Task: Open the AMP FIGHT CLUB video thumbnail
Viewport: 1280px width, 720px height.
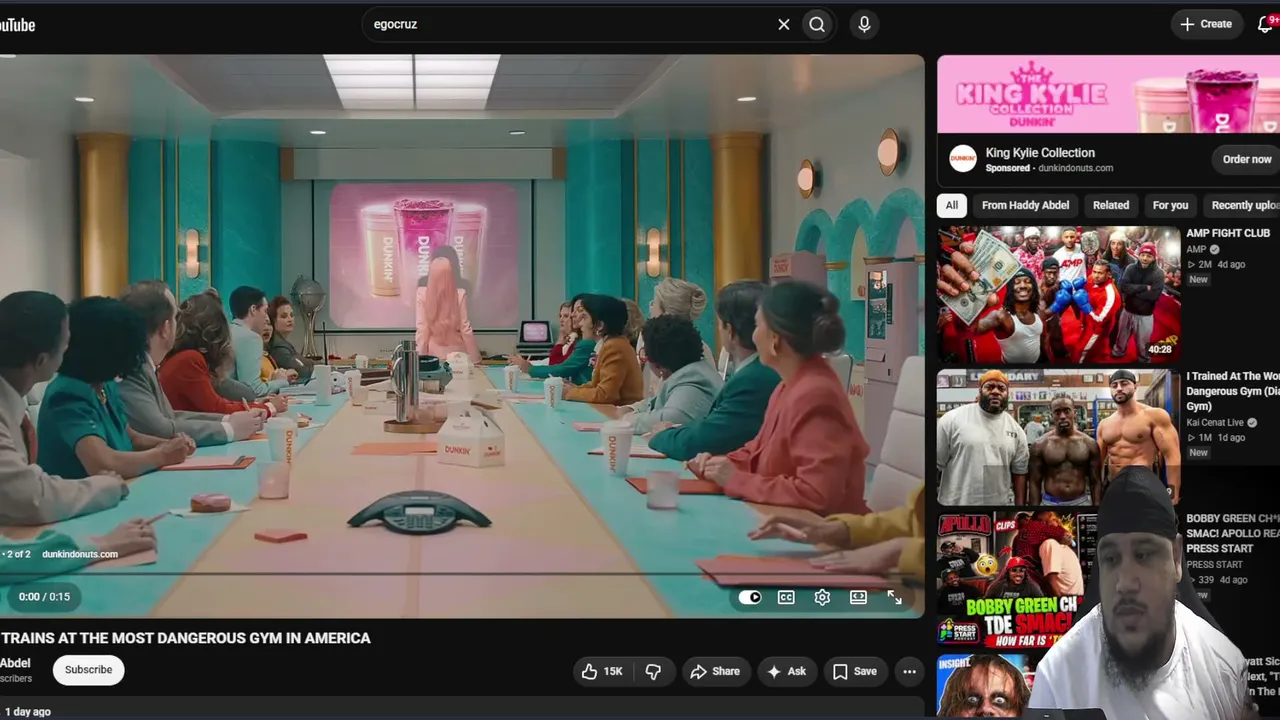Action: [x=1059, y=294]
